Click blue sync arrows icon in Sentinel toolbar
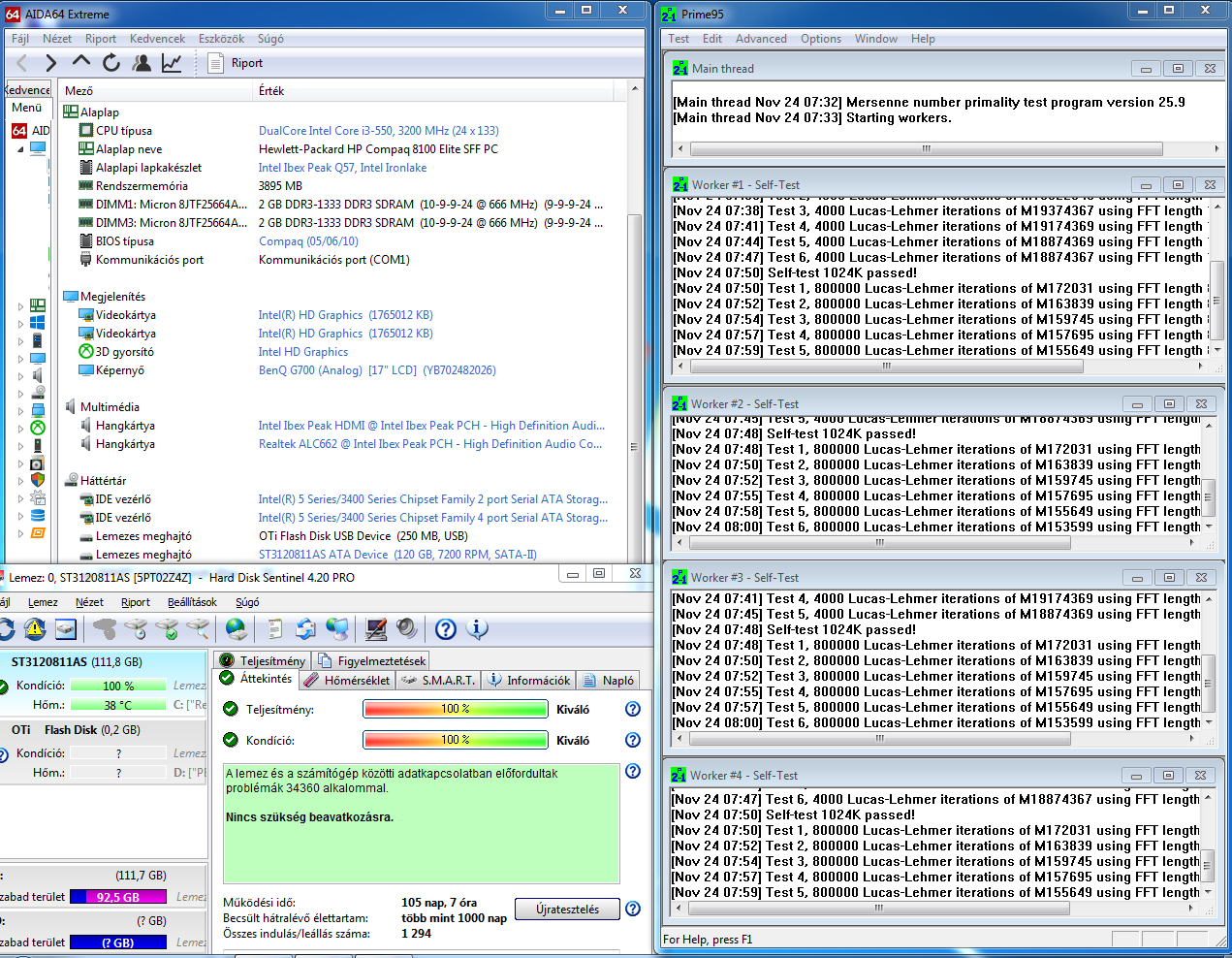Image resolution: width=1232 pixels, height=958 pixels. (x=305, y=629)
